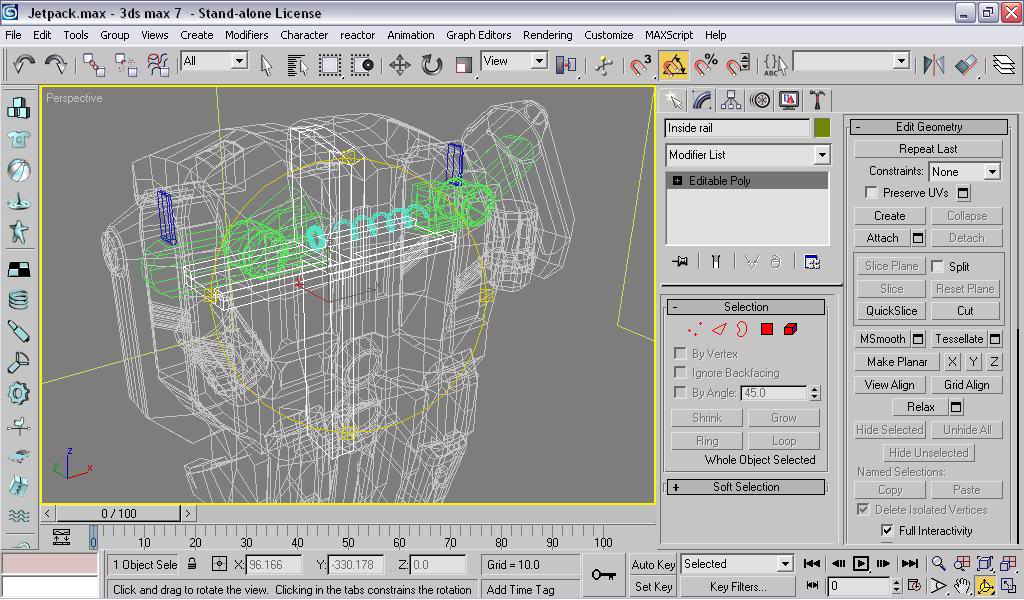Toggle the Angle Snap button
The height and width of the screenshot is (600, 1024).
[675, 65]
